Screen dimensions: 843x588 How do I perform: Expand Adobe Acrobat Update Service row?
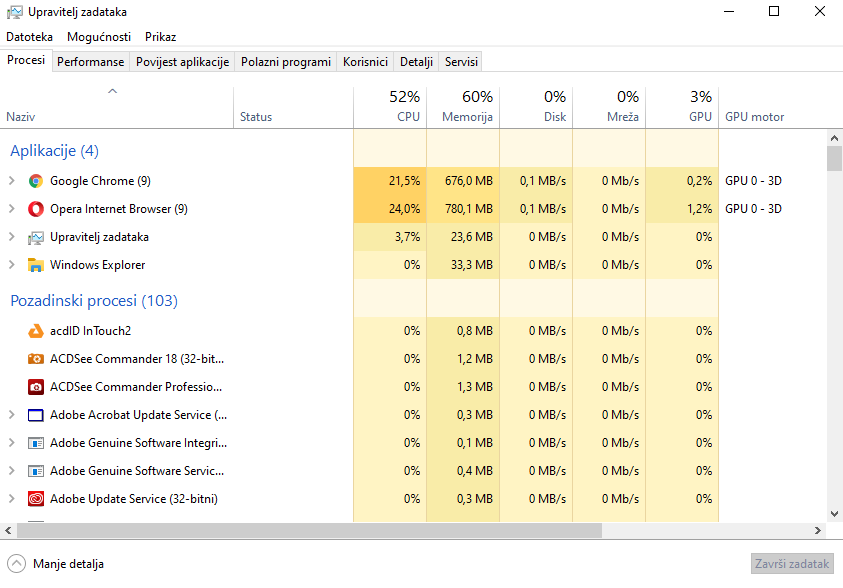[12, 414]
